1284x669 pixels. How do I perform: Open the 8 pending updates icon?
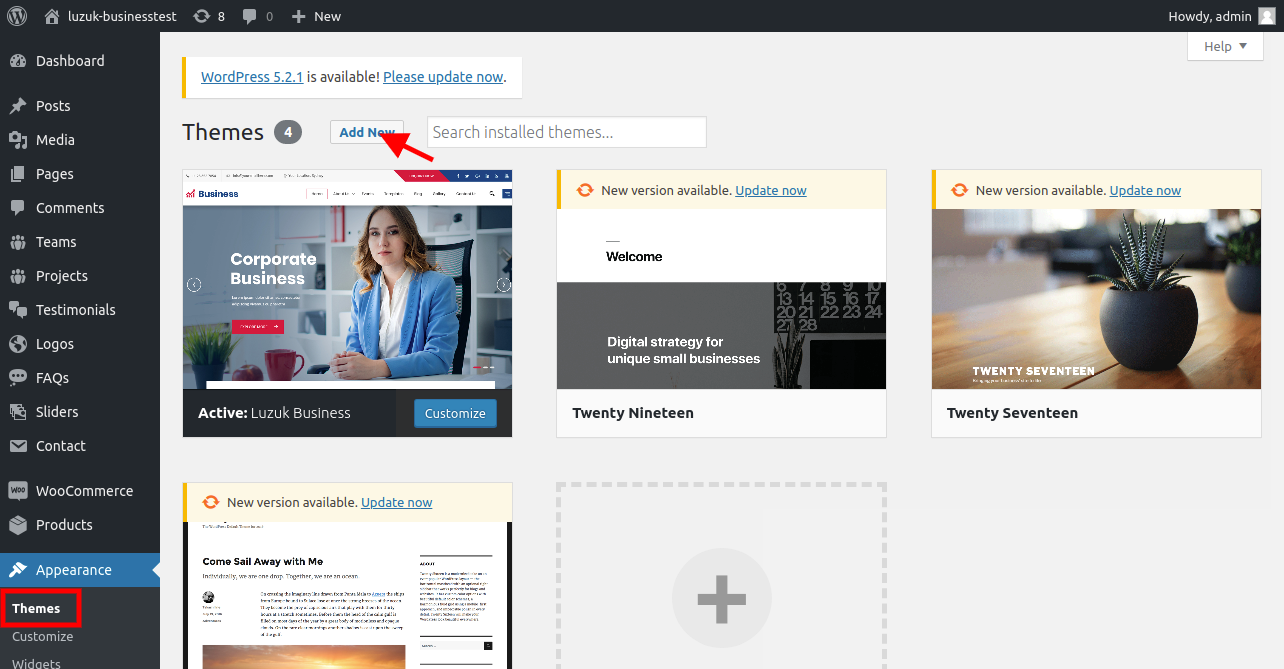[x=208, y=16]
